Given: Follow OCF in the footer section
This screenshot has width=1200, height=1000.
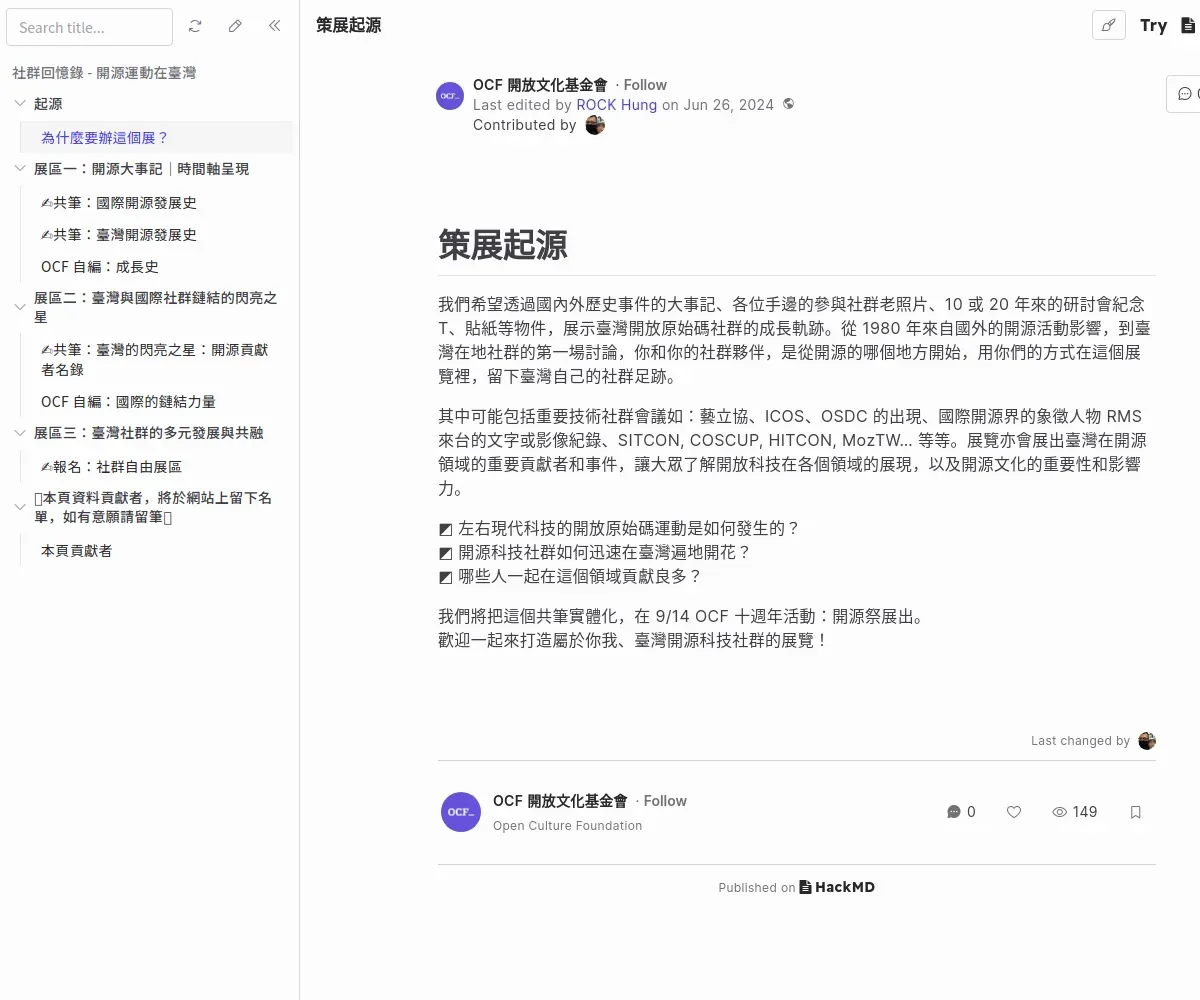Looking at the screenshot, I should pyautogui.click(x=665, y=801).
